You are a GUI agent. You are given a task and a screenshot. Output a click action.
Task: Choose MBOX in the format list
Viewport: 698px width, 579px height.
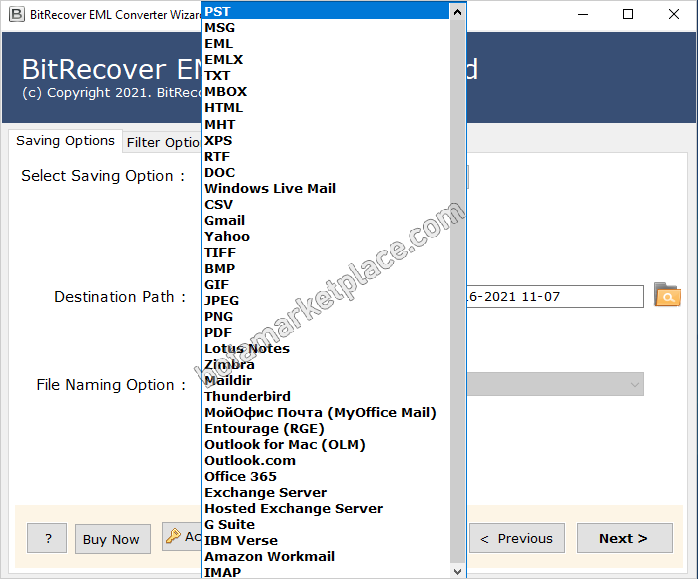[225, 92]
